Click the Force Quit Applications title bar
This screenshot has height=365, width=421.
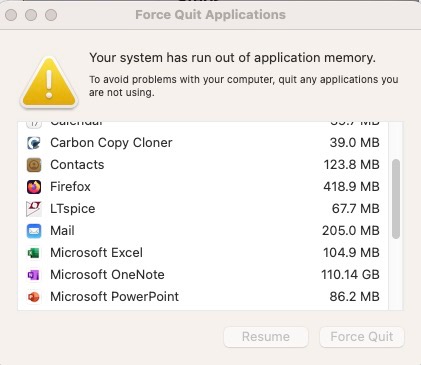(210, 15)
